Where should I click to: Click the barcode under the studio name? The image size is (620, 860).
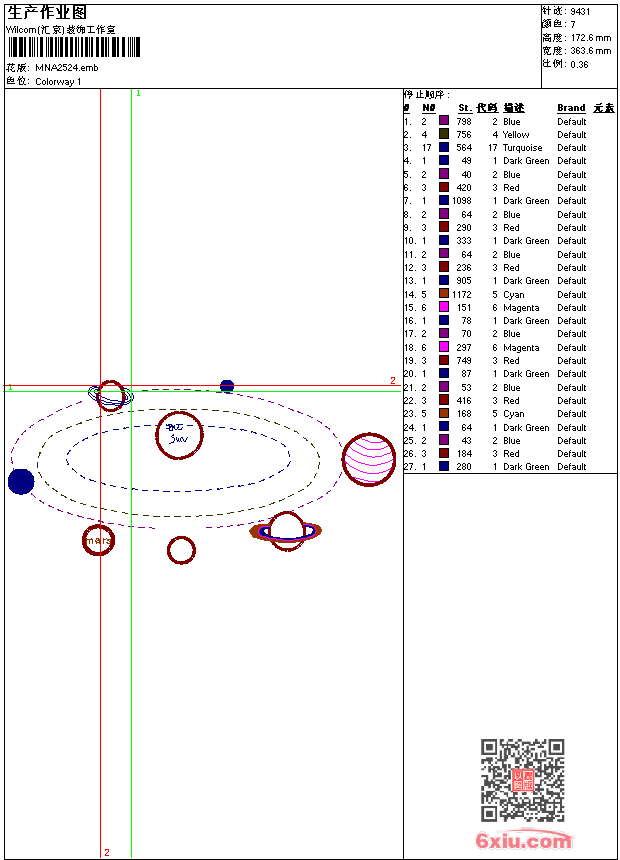[x=74, y=48]
